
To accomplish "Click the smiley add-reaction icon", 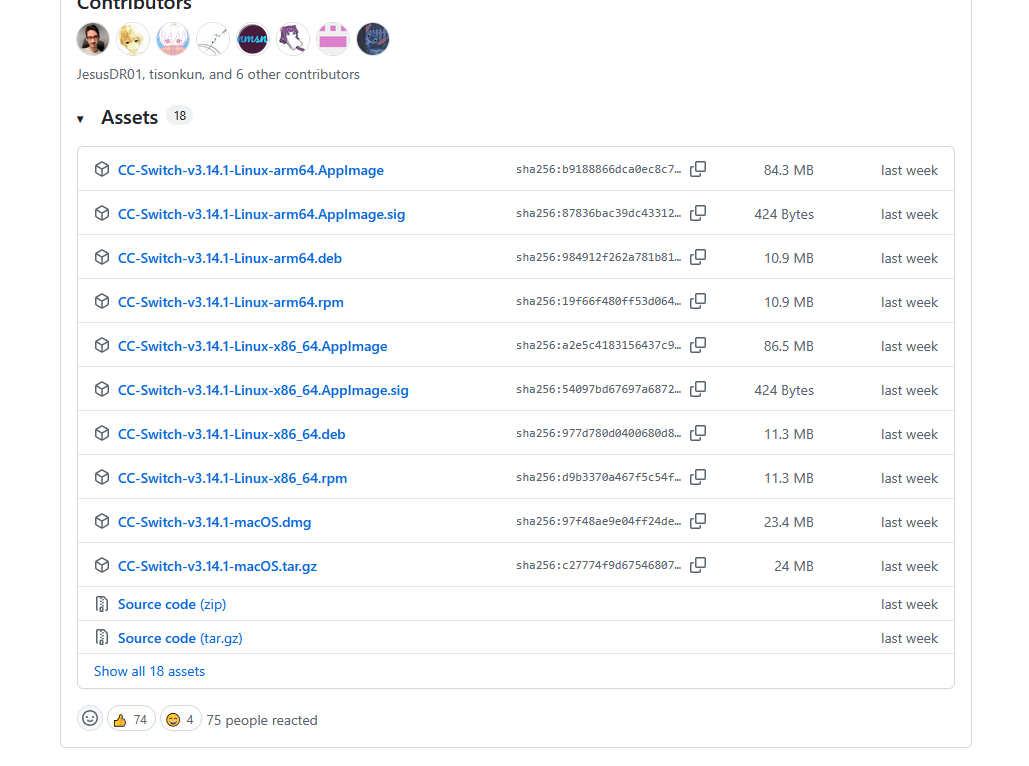I will coord(90,719).
